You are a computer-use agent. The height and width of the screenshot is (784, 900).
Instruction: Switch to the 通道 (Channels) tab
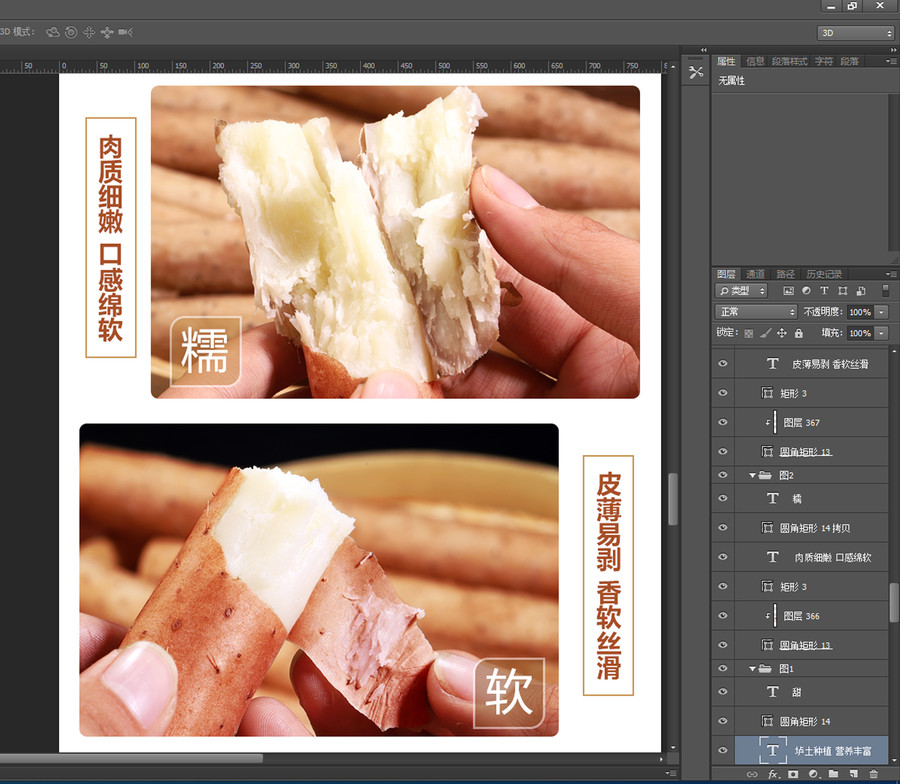(755, 274)
